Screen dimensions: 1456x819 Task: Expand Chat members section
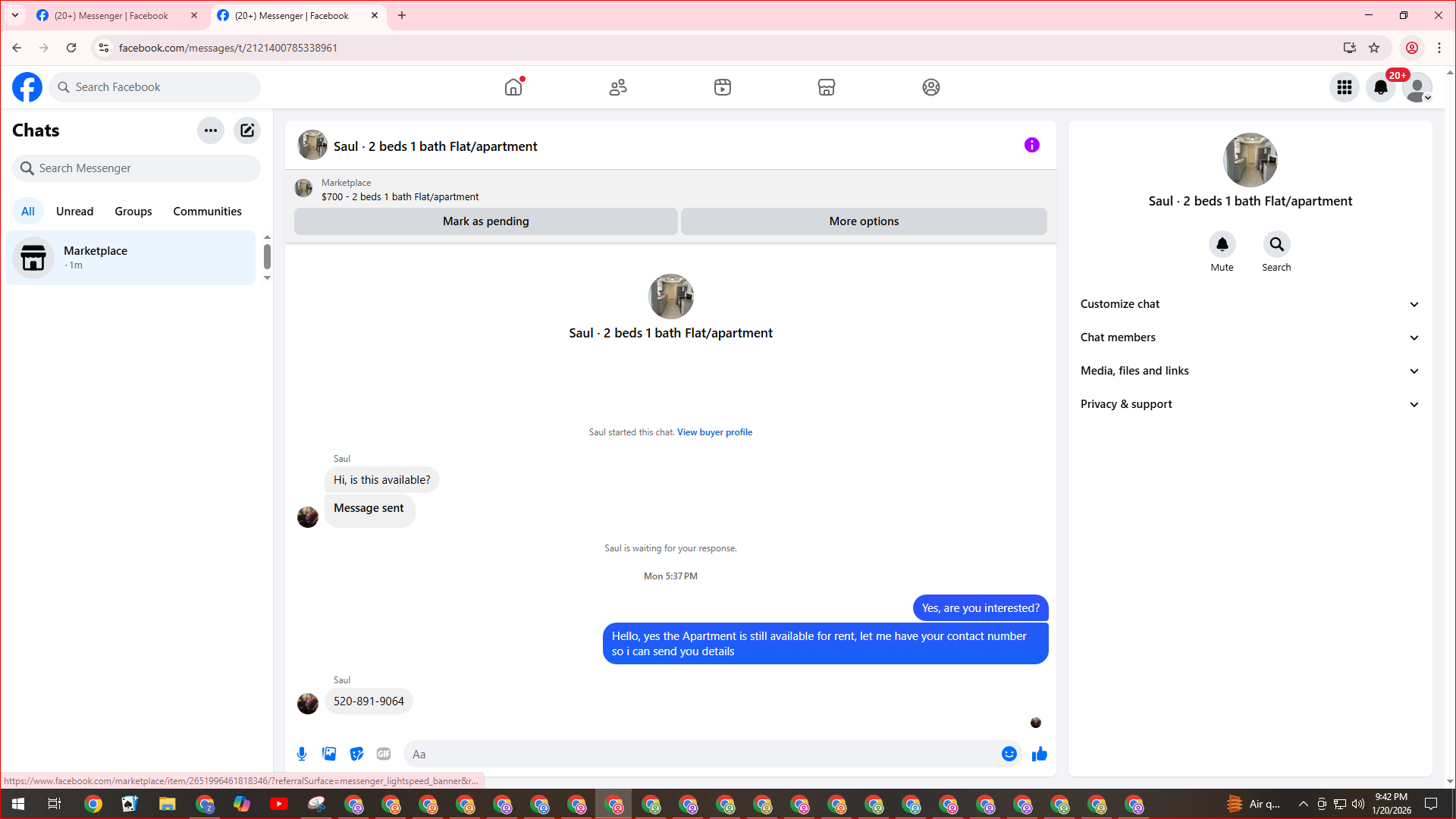[x=1250, y=337]
